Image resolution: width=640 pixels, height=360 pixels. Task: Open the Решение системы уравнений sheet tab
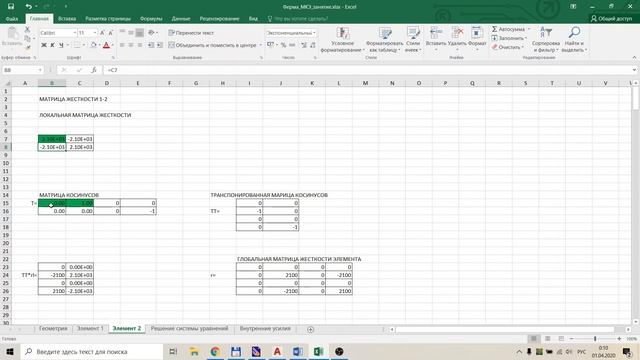click(189, 329)
